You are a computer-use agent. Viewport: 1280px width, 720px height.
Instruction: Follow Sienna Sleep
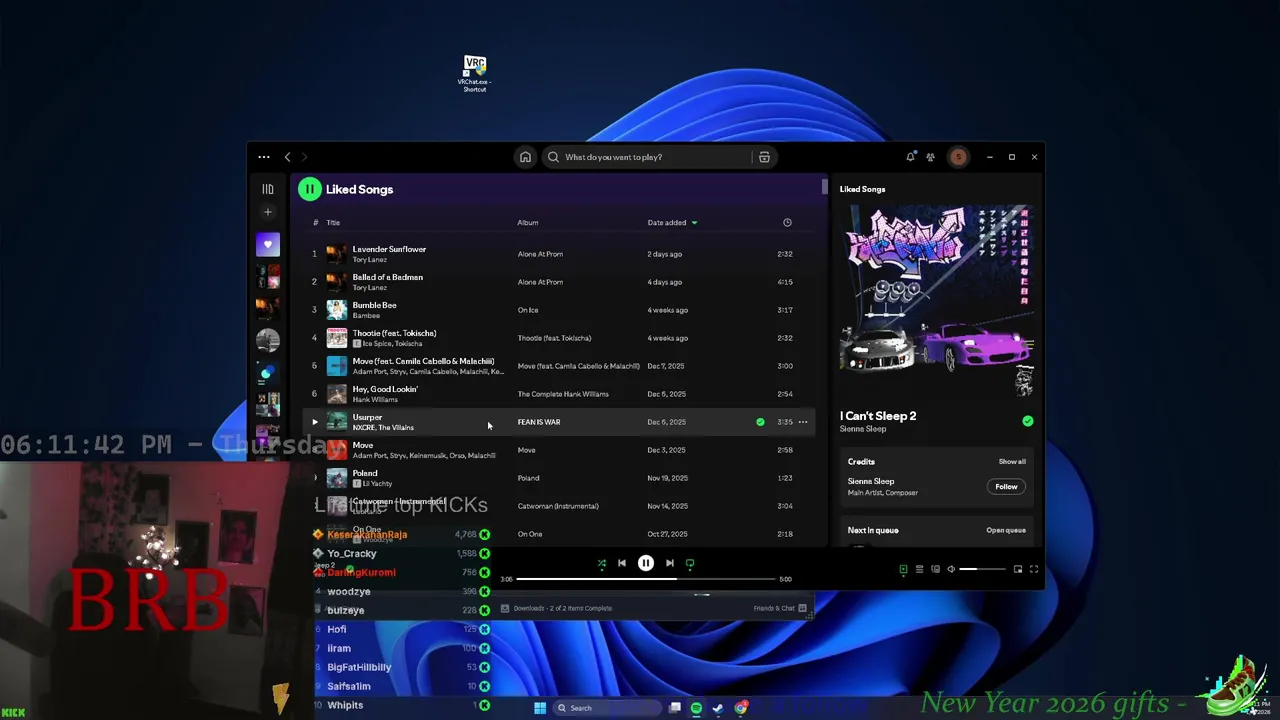[1006, 487]
